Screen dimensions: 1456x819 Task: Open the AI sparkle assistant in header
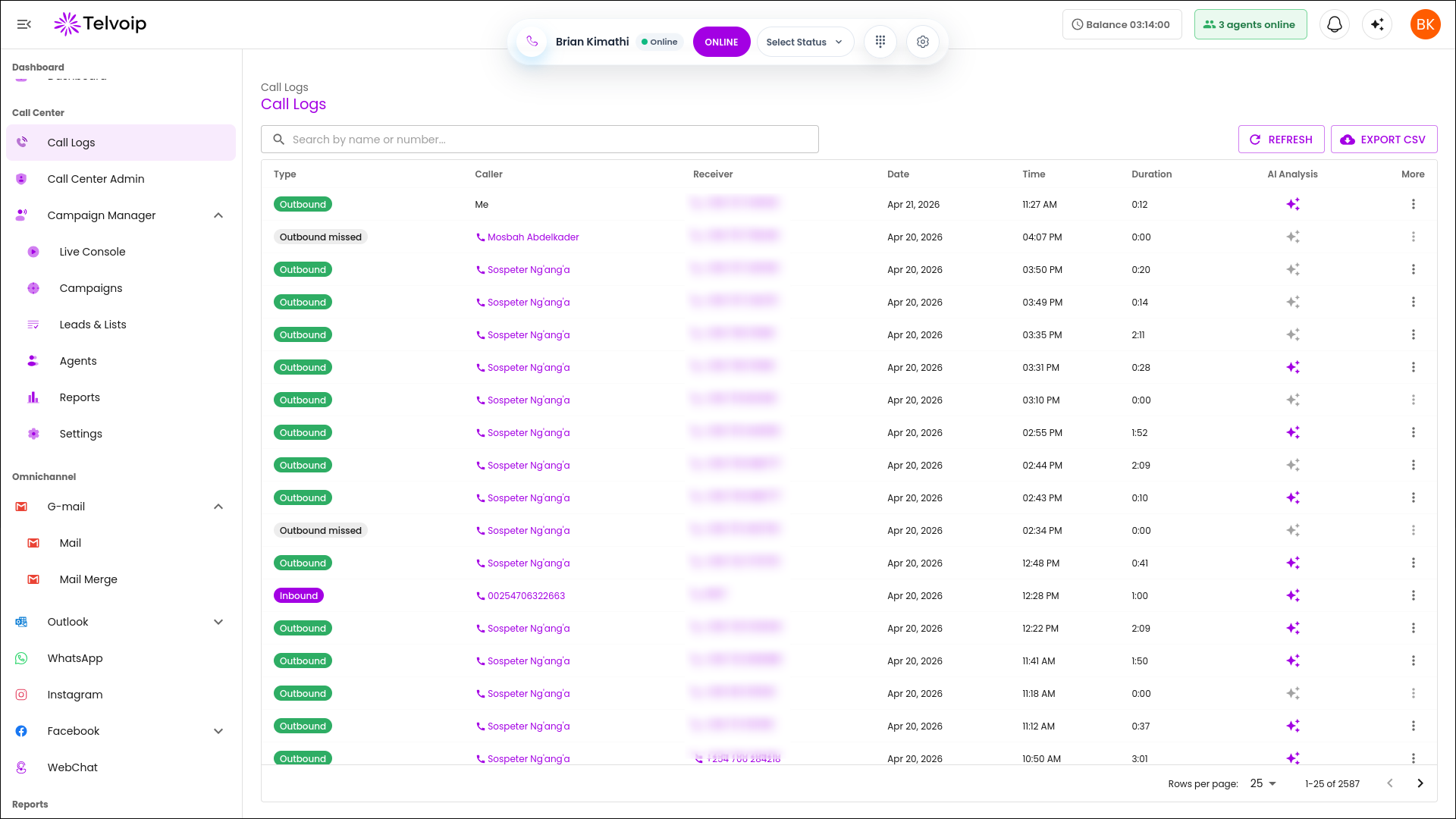click(x=1376, y=24)
